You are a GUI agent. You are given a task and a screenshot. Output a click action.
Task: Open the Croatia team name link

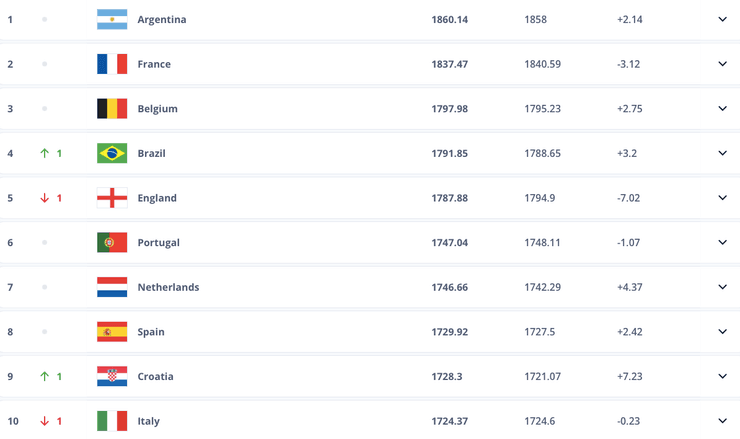[155, 376]
